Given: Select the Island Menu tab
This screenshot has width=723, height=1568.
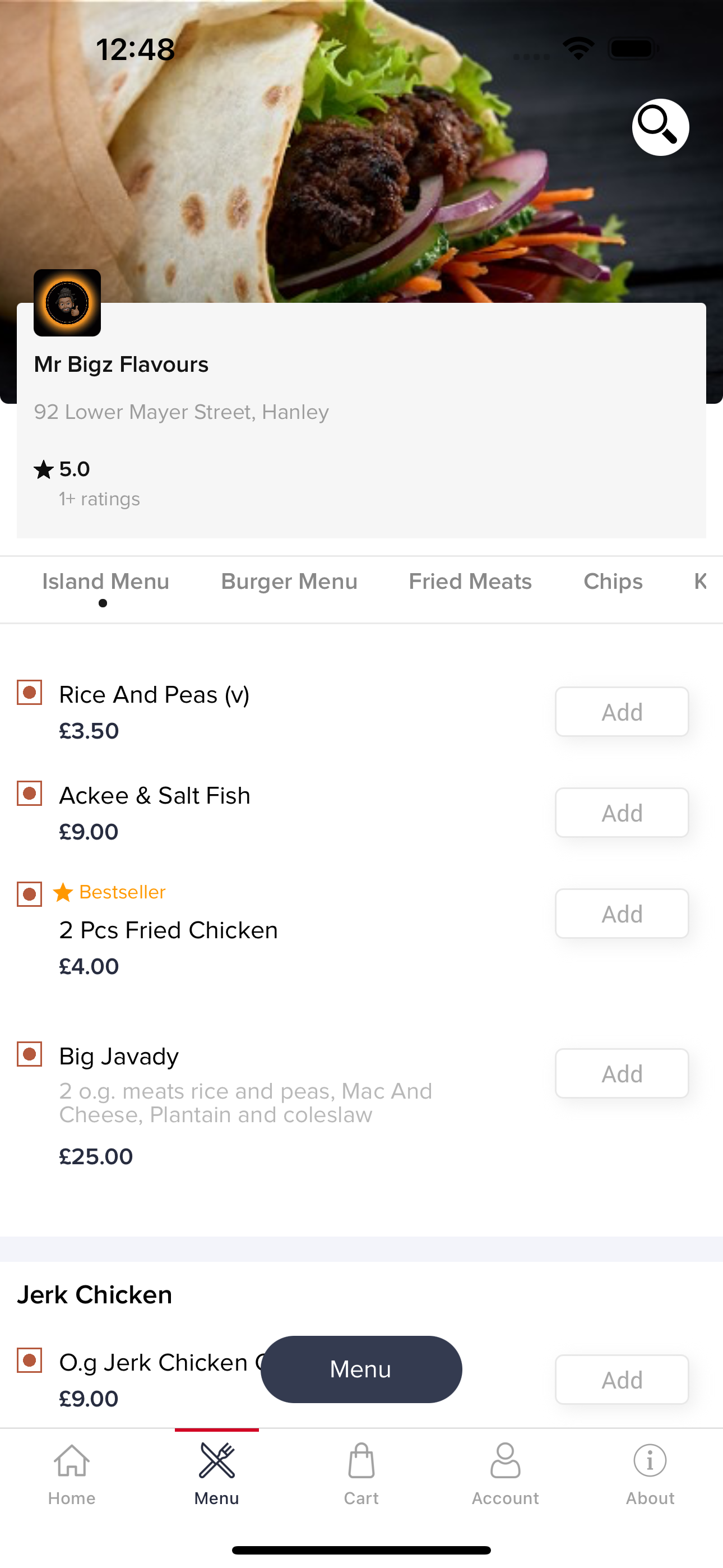Looking at the screenshot, I should [105, 582].
